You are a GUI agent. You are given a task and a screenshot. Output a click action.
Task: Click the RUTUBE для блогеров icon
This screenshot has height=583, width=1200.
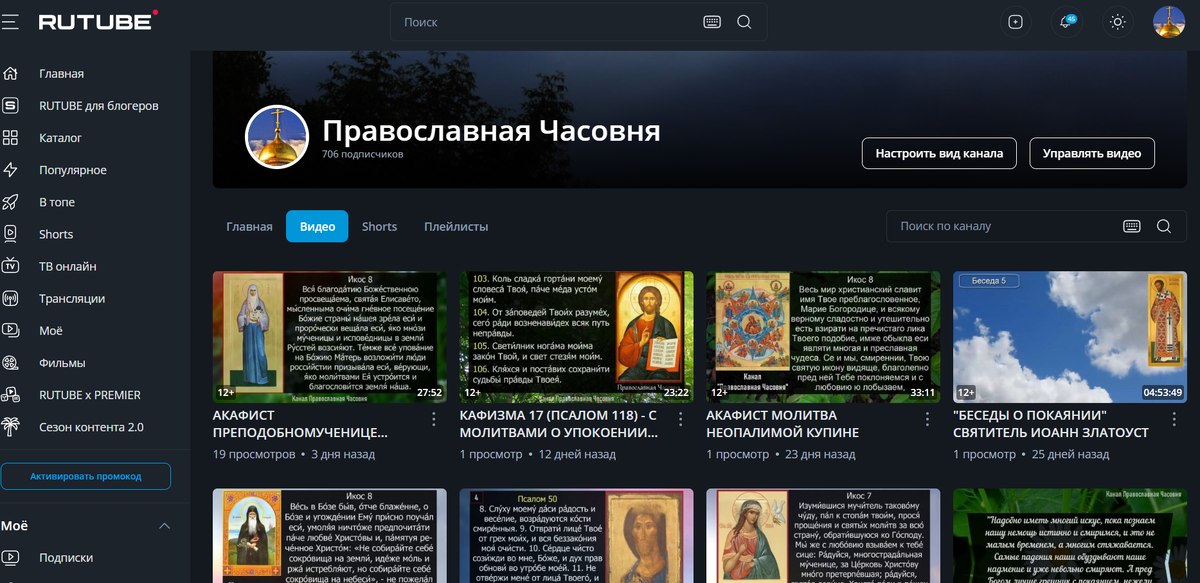pyautogui.click(x=10, y=106)
